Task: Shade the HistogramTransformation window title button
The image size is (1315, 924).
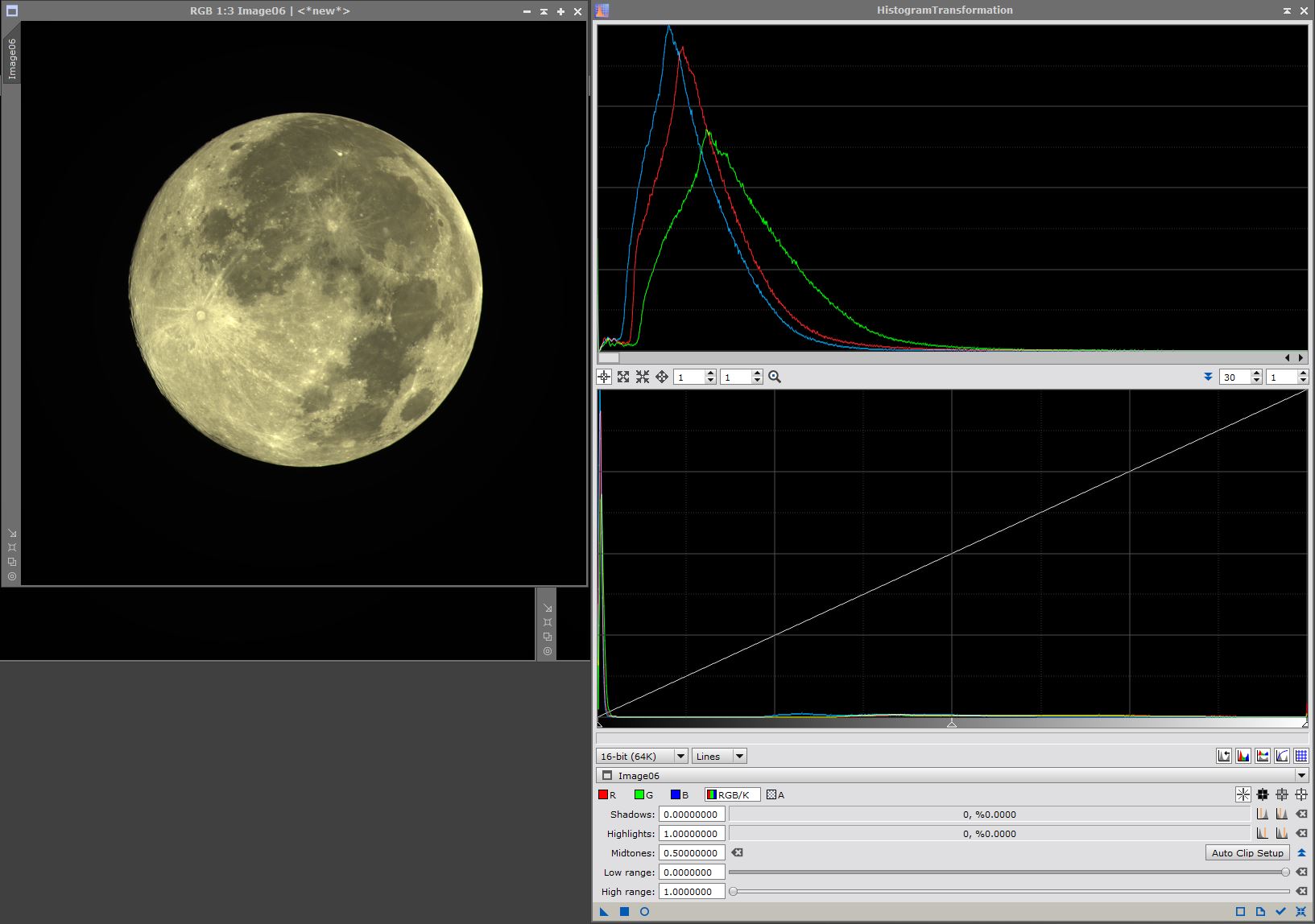Action: pyautogui.click(x=1287, y=10)
